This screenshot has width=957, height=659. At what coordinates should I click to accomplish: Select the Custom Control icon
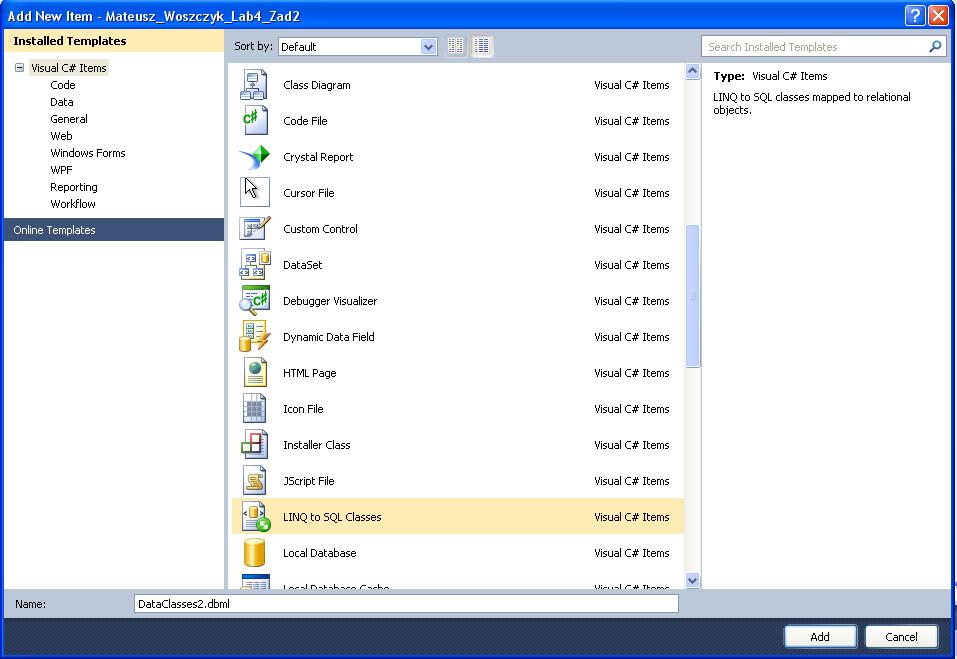point(254,229)
